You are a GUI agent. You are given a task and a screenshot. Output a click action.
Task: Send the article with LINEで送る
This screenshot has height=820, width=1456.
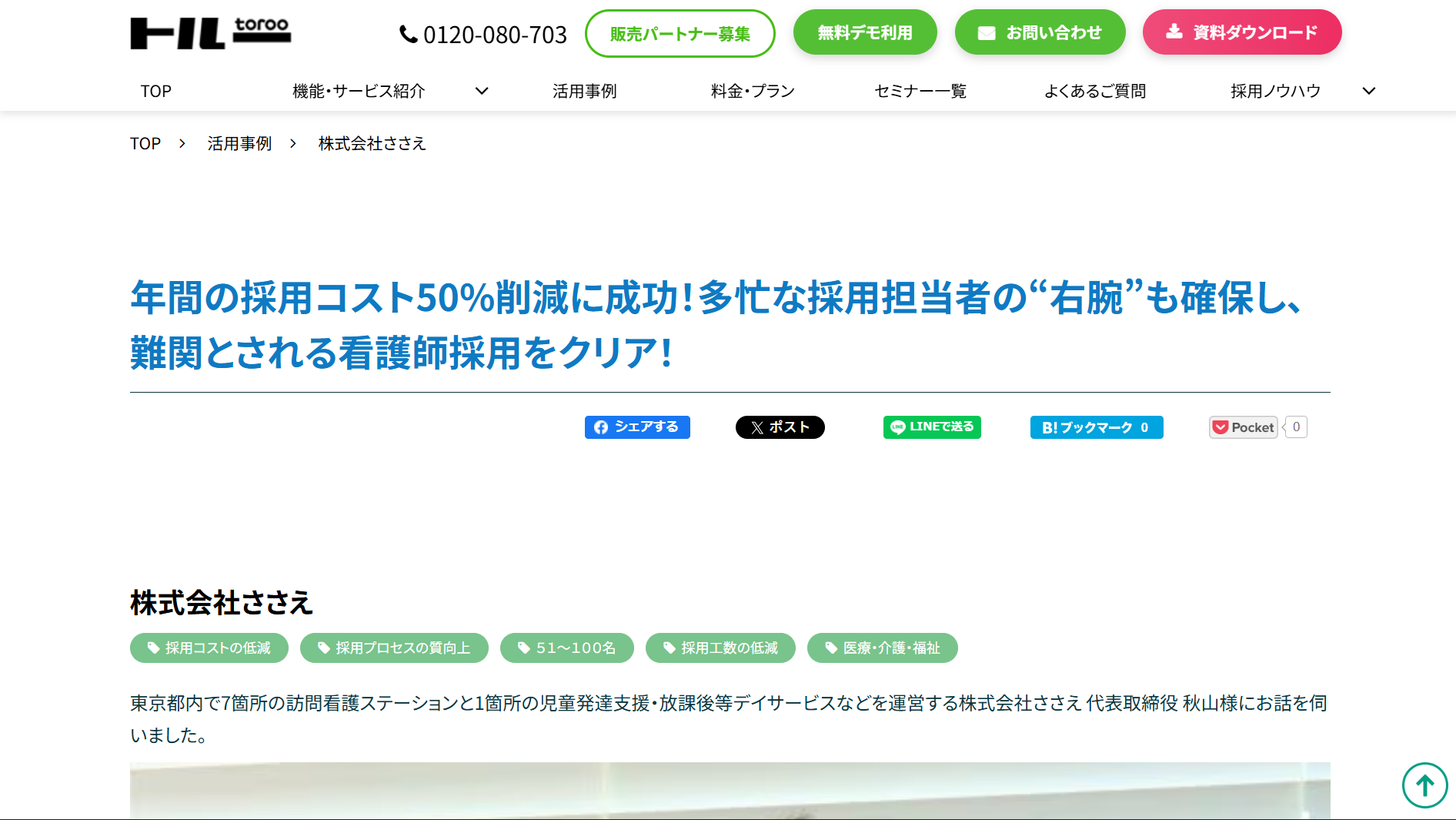click(x=931, y=427)
